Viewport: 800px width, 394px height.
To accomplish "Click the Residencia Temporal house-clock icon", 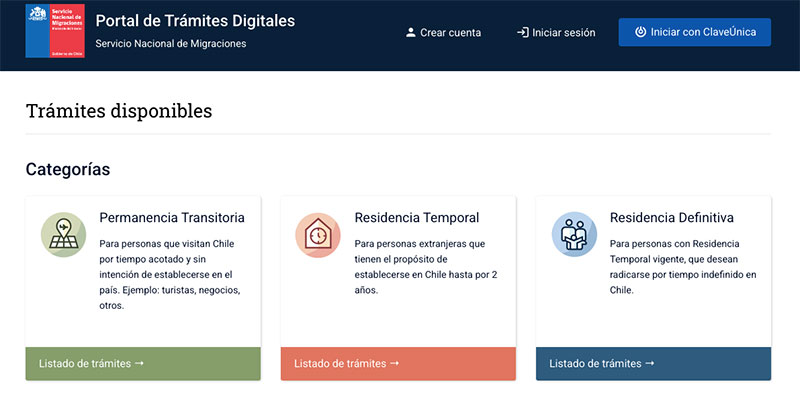I will (318, 235).
